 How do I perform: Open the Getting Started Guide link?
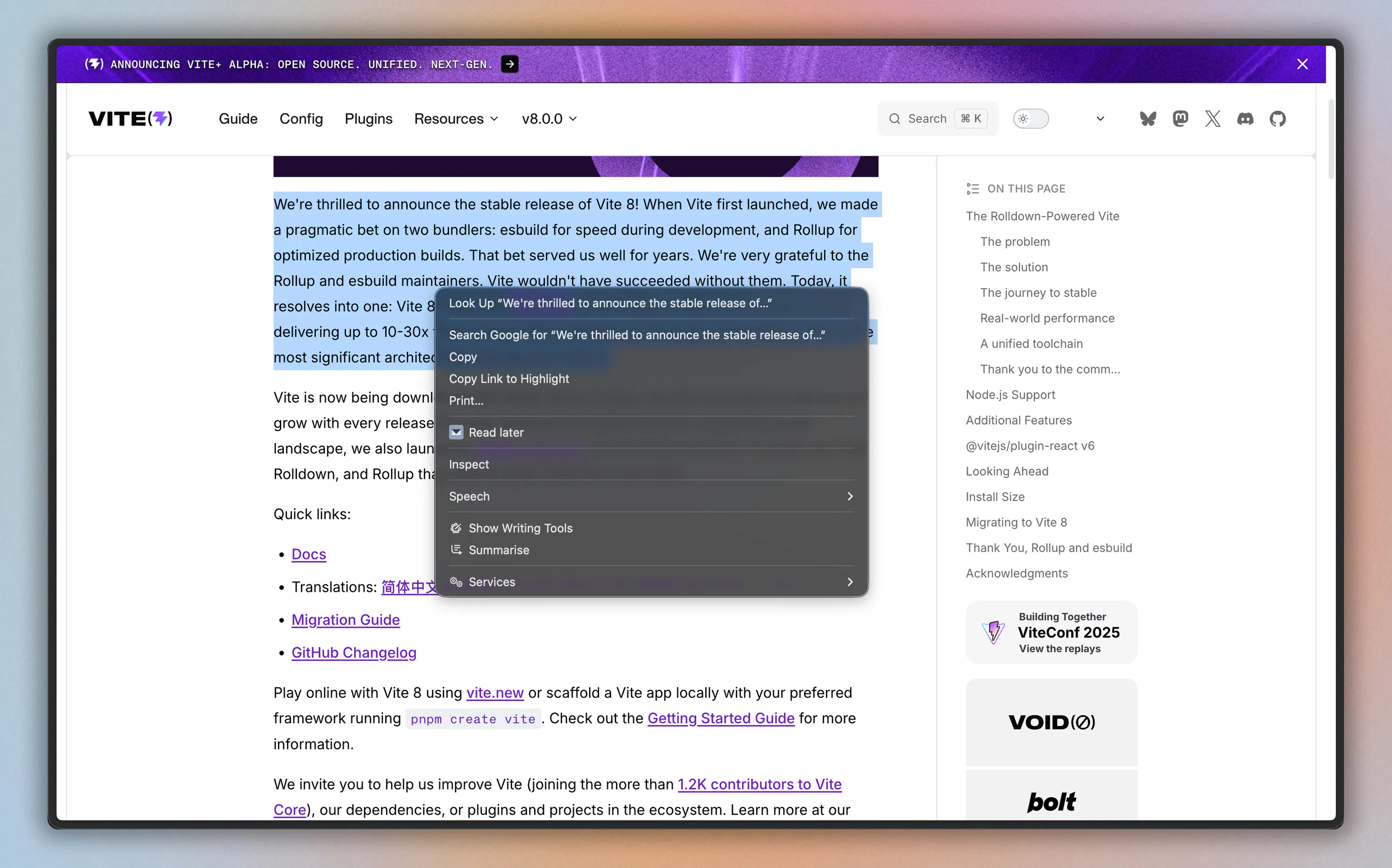tap(721, 718)
